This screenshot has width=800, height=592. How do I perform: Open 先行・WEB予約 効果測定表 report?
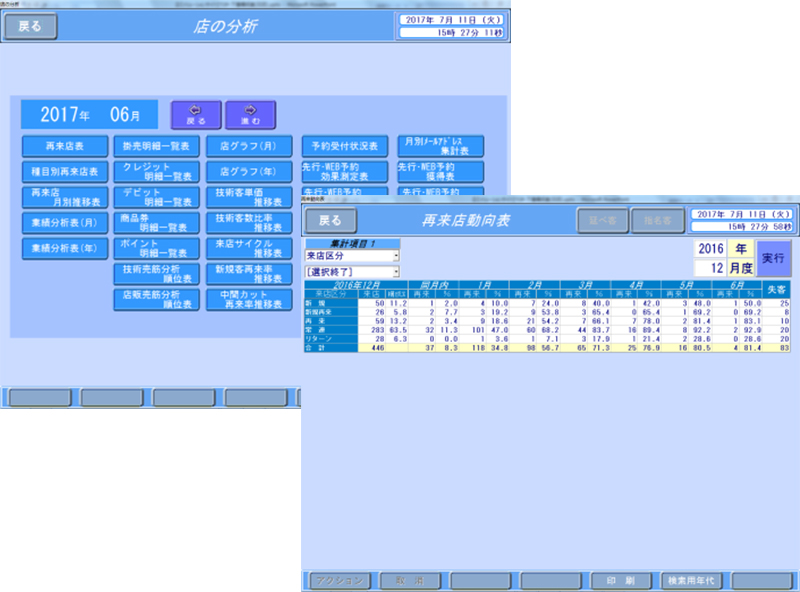[x=345, y=171]
